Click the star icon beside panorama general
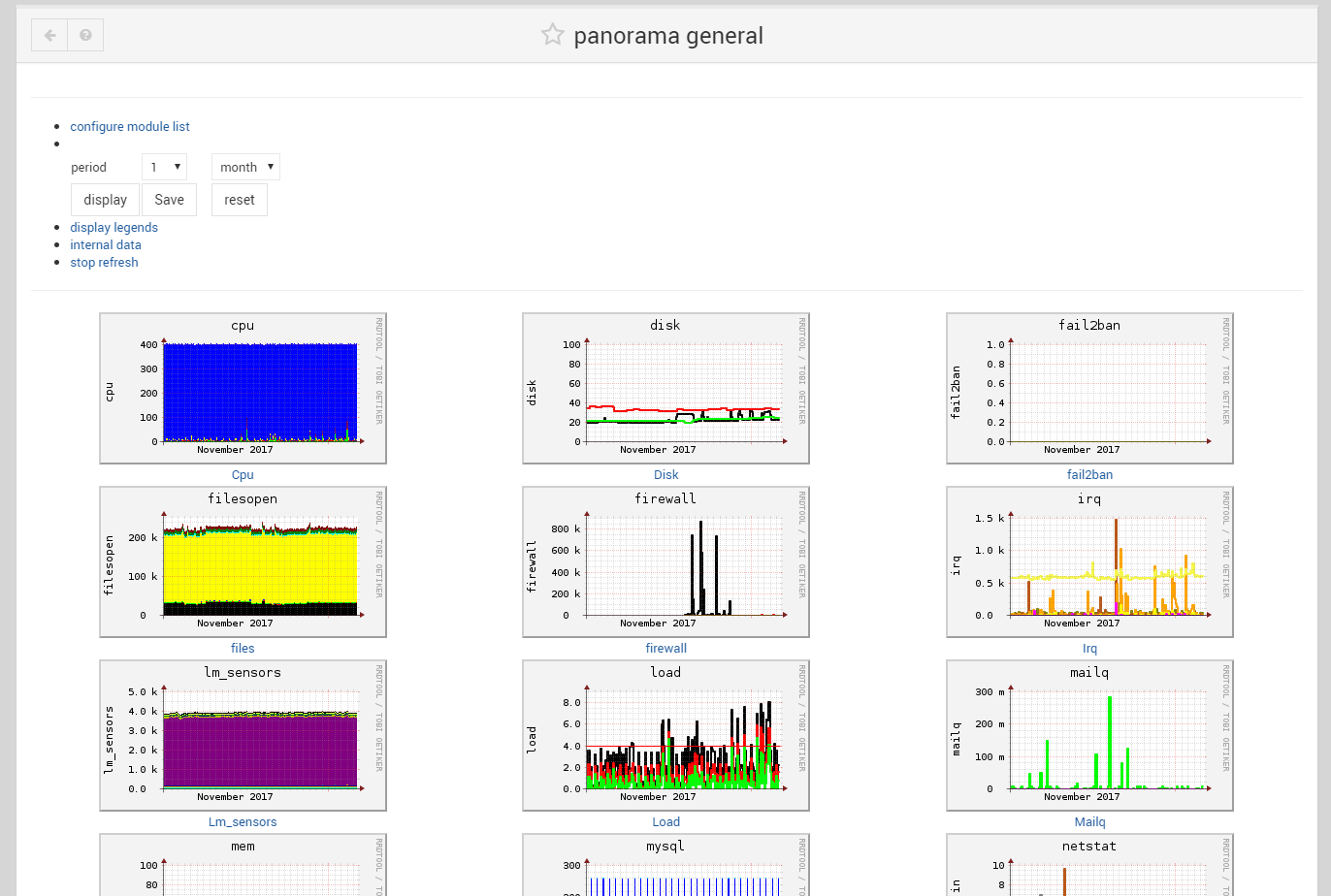The width and height of the screenshot is (1331, 896). point(552,34)
